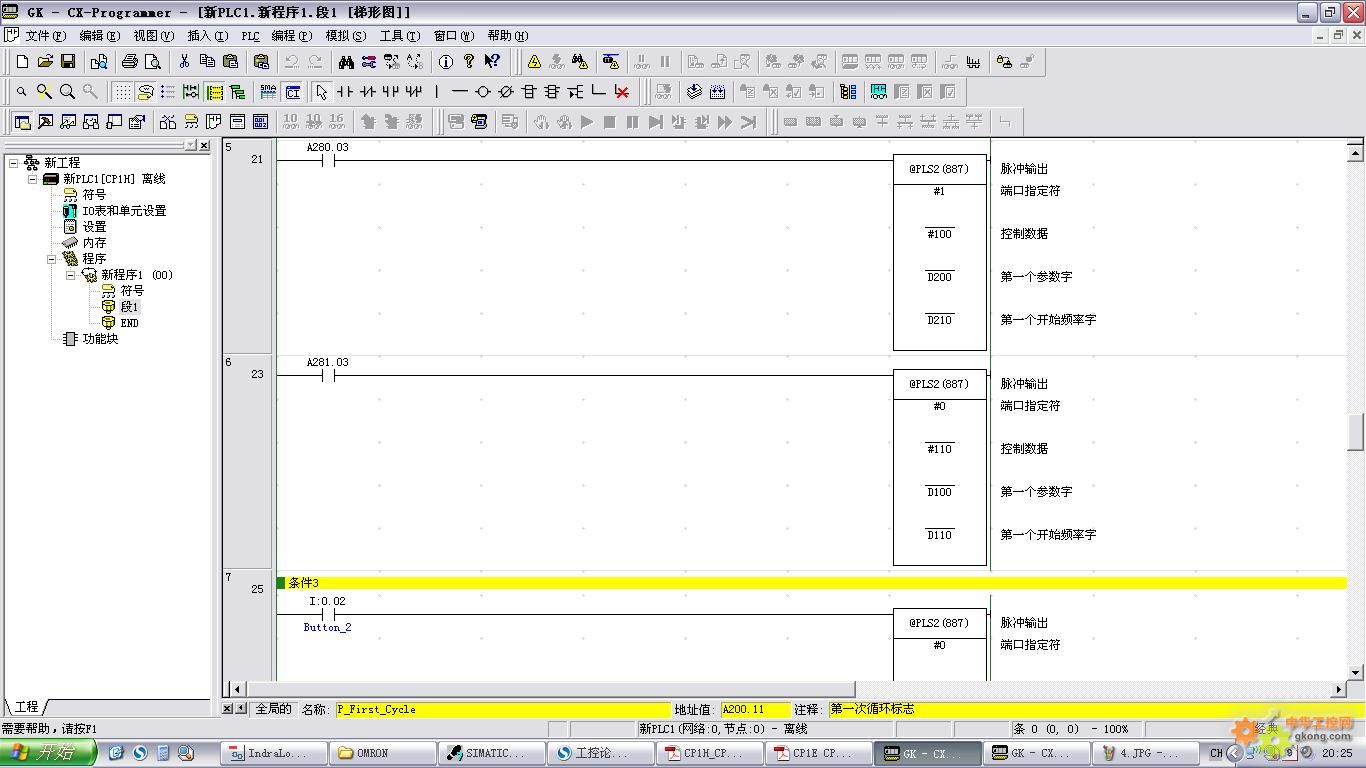1366x768 pixels.
Task: Zoom in with yellow magnifier icon
Action: coord(44,92)
